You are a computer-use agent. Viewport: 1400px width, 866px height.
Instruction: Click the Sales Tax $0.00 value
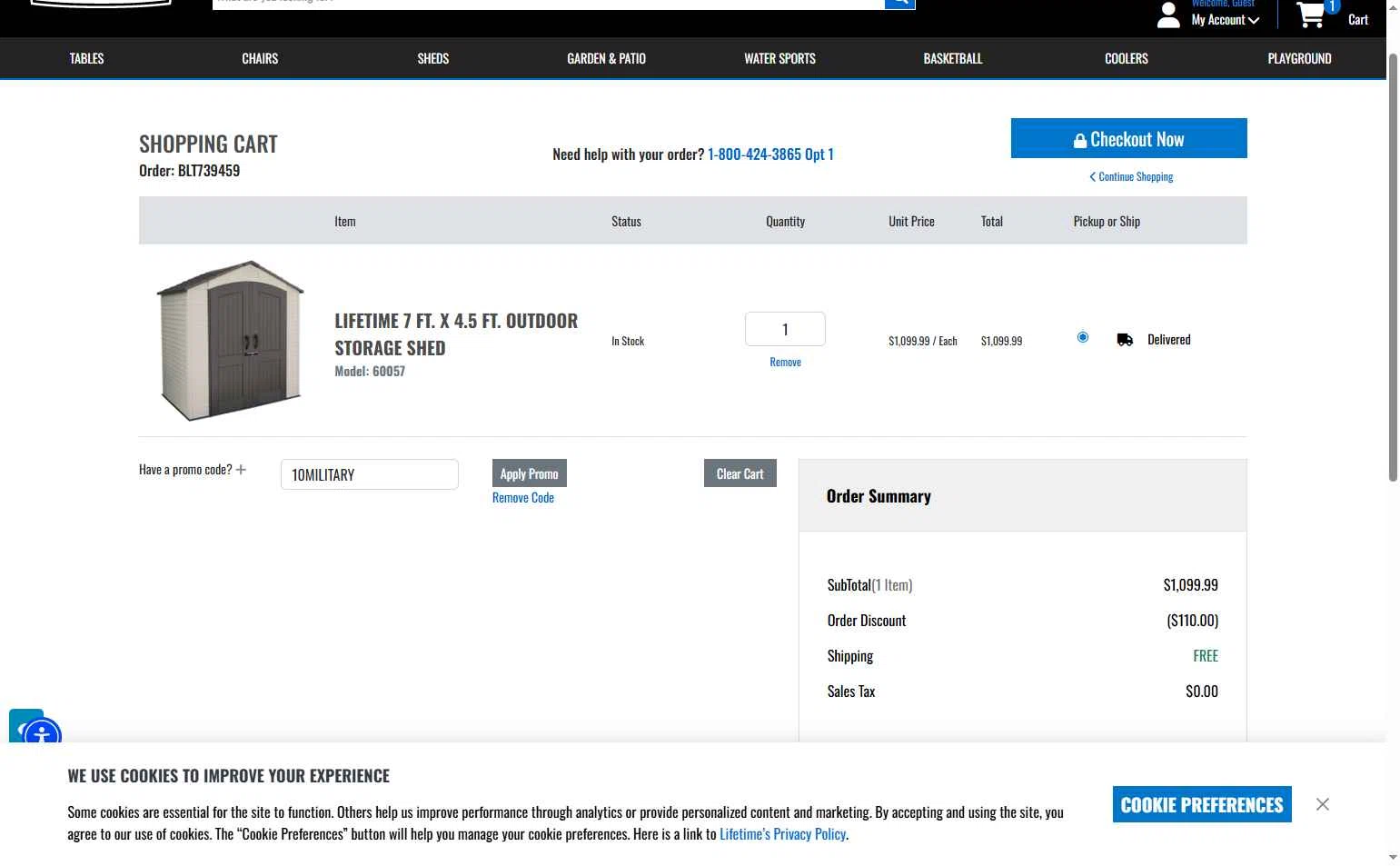(1202, 692)
